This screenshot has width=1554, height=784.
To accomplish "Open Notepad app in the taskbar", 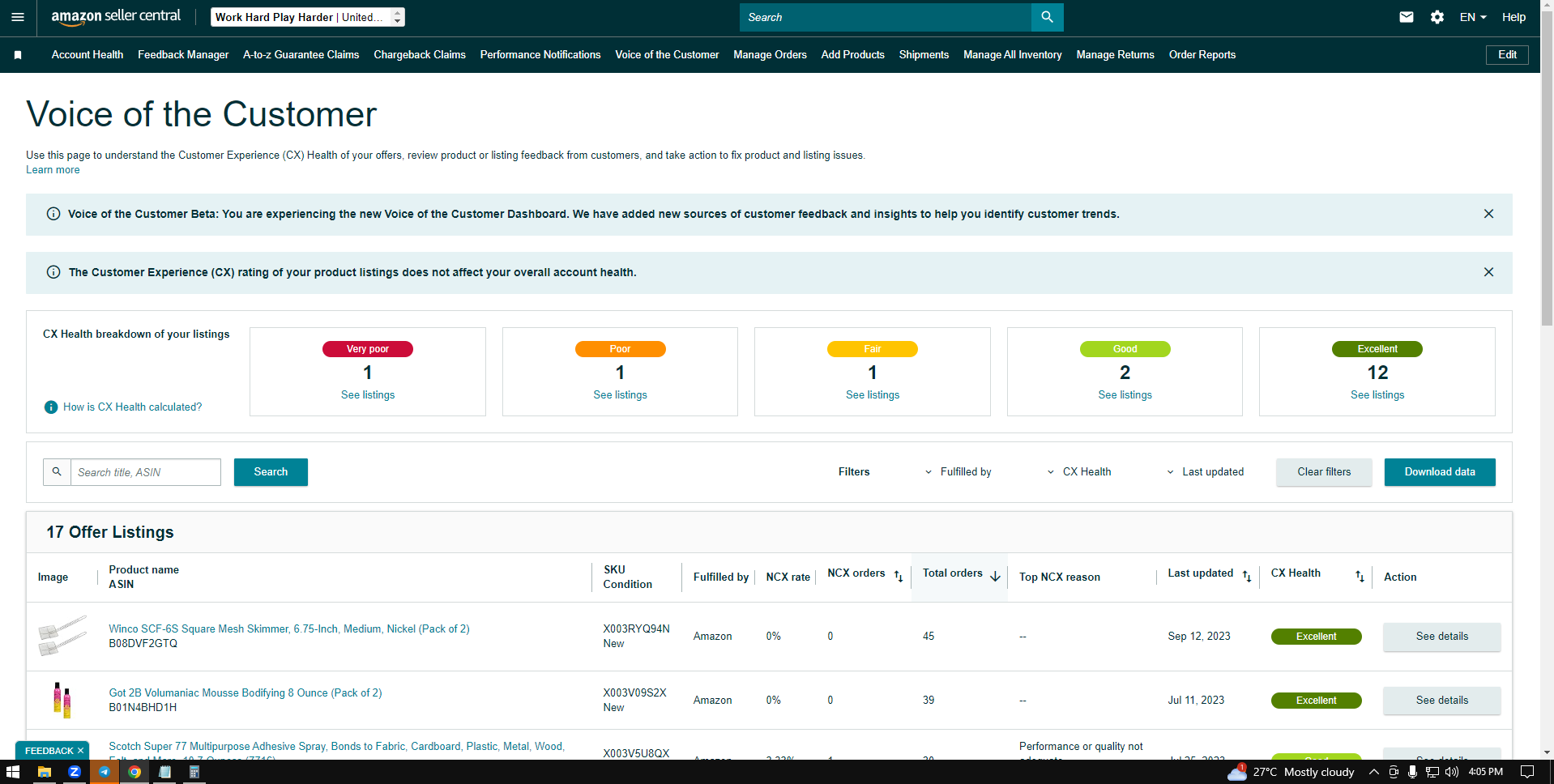I will pos(164,772).
